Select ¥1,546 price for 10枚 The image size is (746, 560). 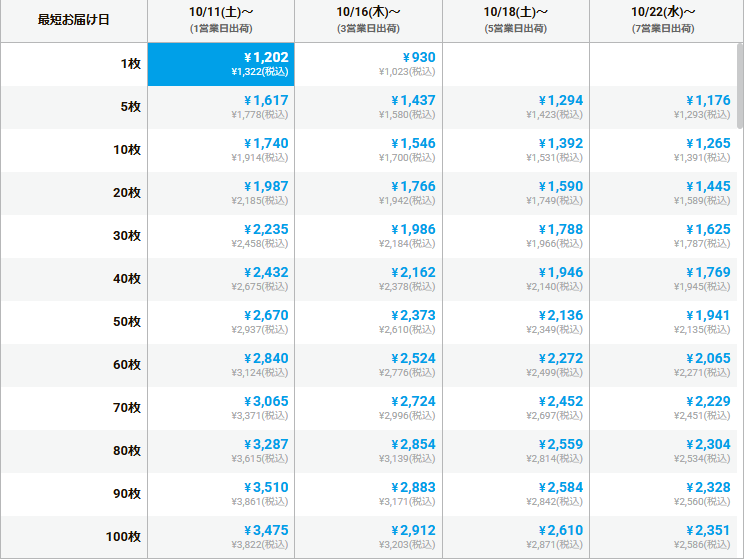368,150
